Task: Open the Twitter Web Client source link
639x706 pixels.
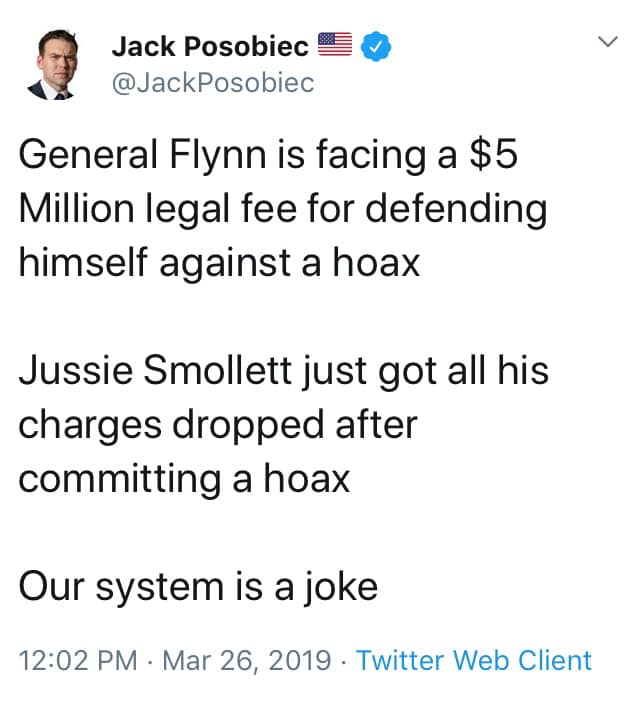Action: coord(474,661)
